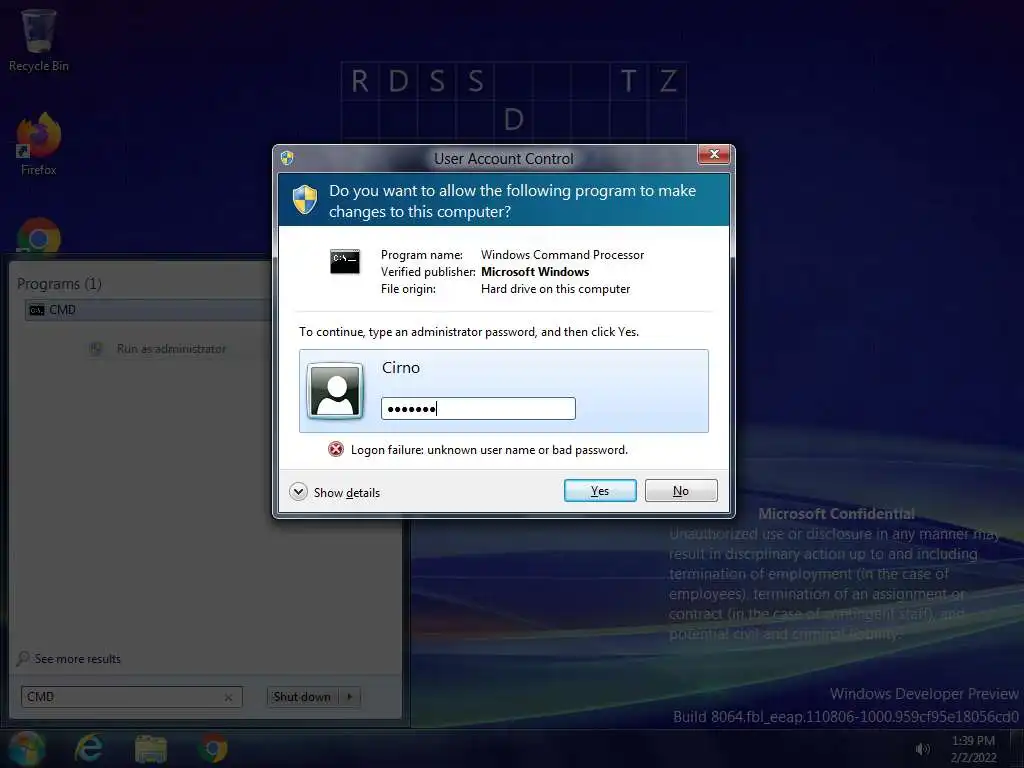Open the Recycle Bin desktop icon
The image size is (1024, 768).
pos(39,40)
